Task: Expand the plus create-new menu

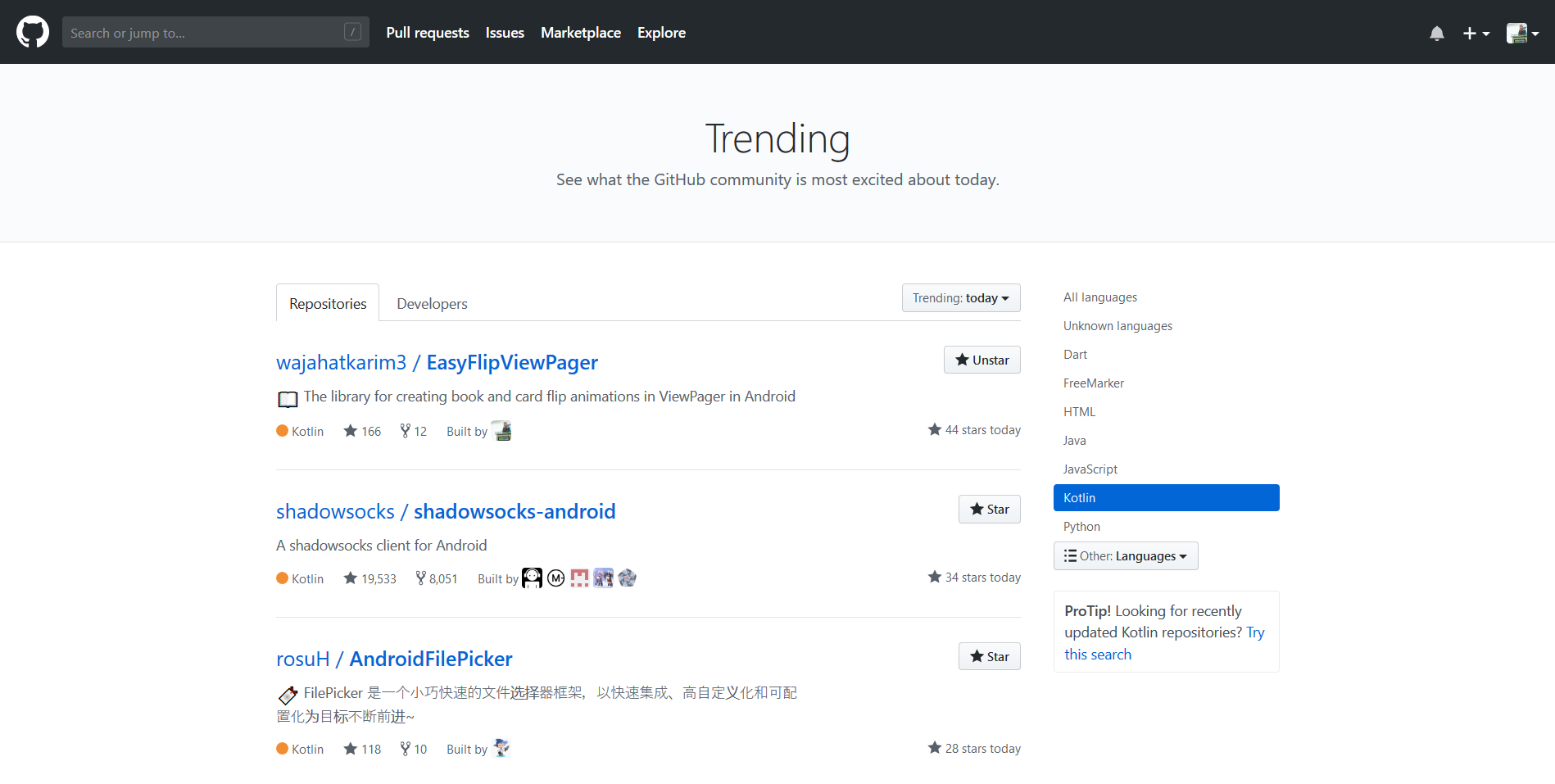Action: [1476, 33]
